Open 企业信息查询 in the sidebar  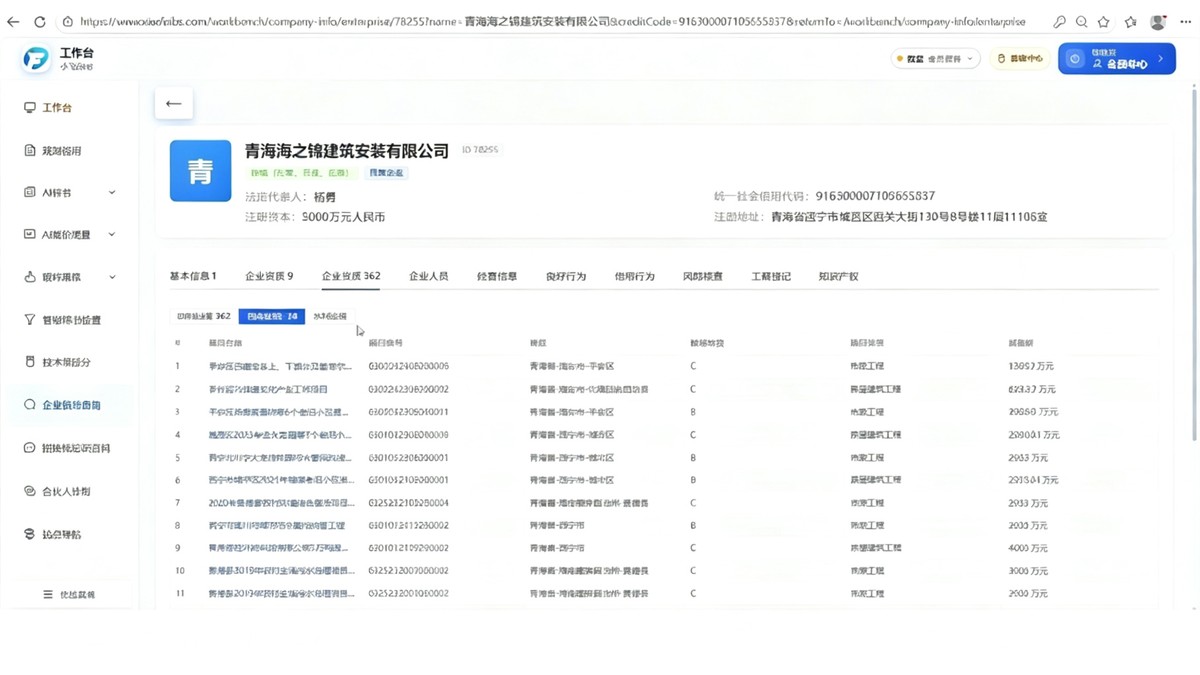pyautogui.click(x=71, y=405)
